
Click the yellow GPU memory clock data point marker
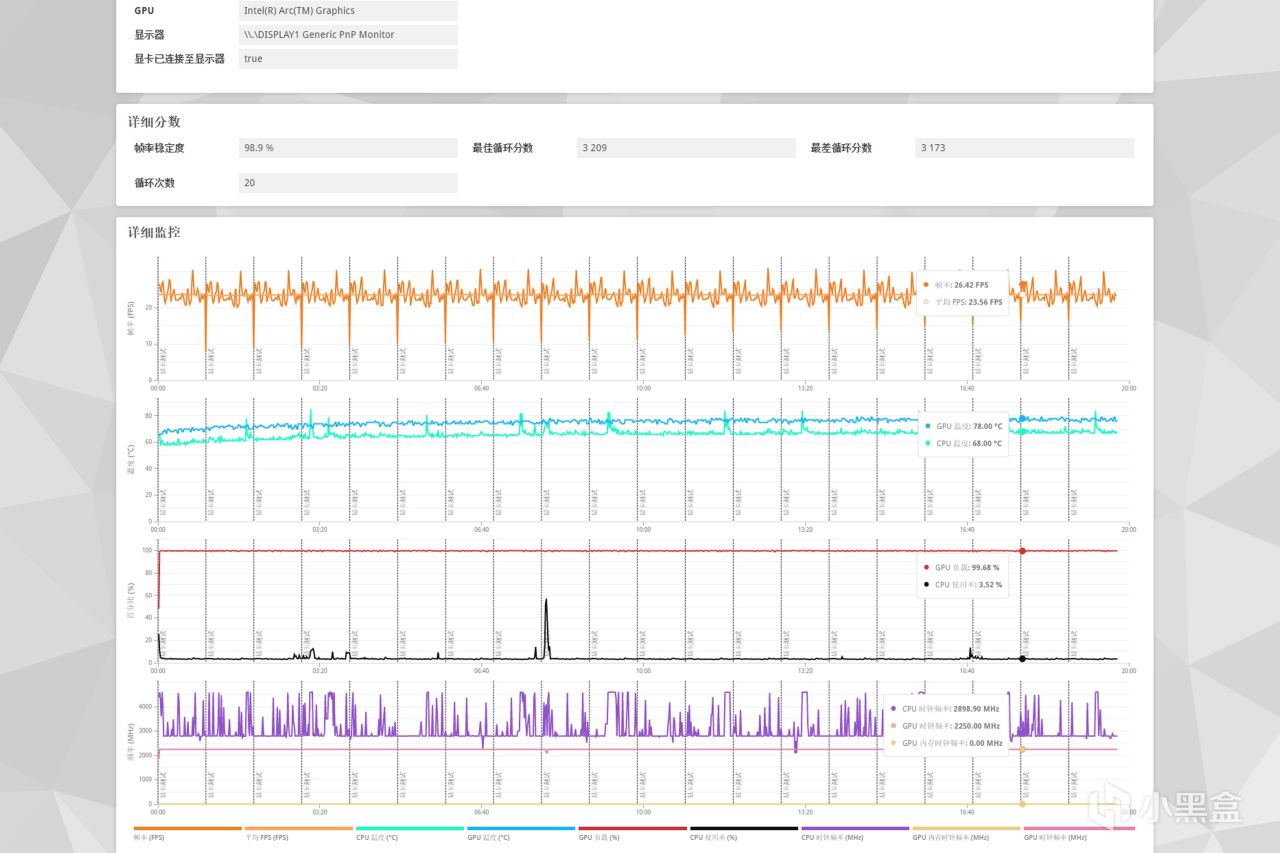coord(1022,804)
